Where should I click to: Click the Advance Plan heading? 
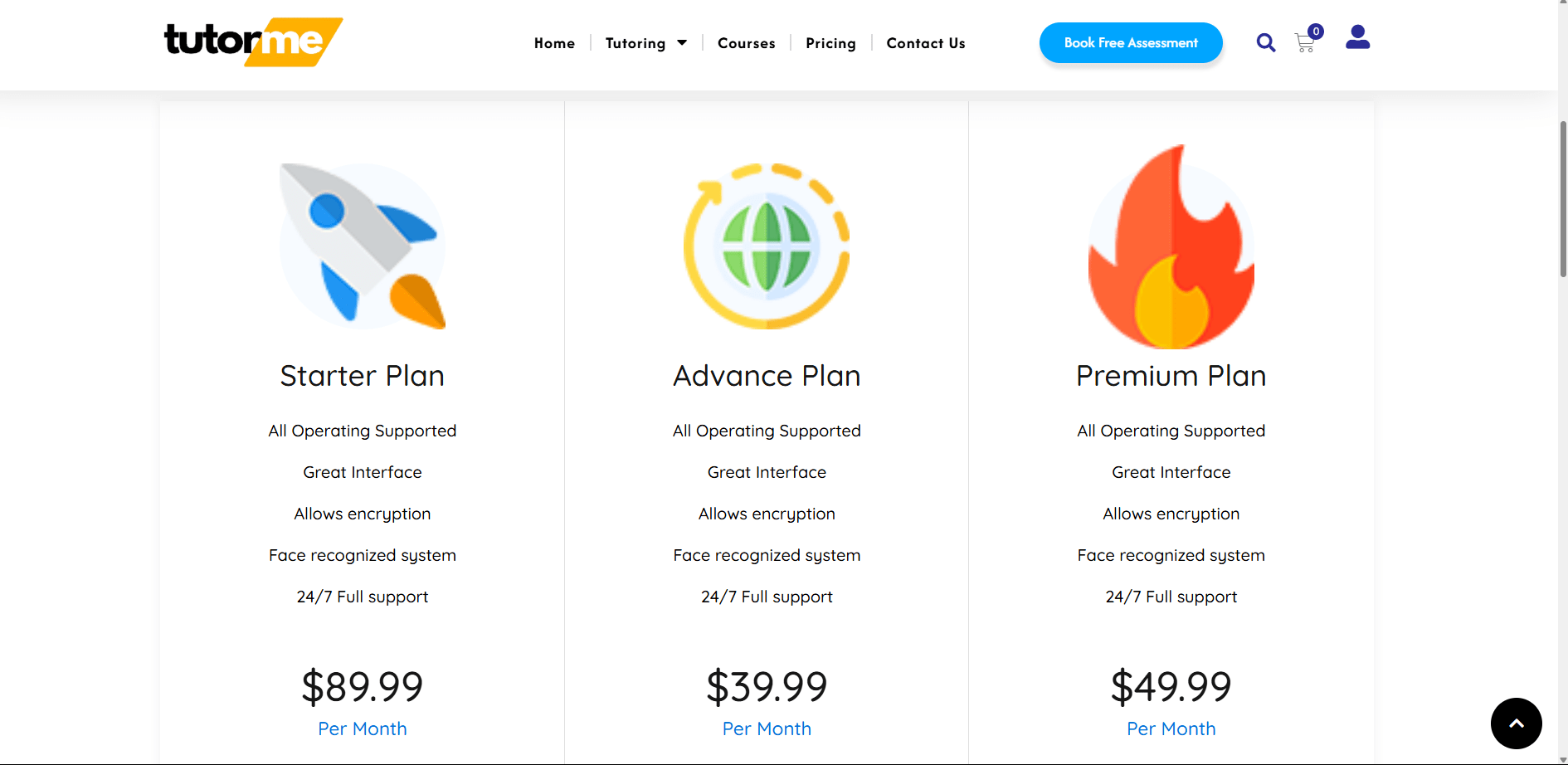pyautogui.click(x=767, y=376)
